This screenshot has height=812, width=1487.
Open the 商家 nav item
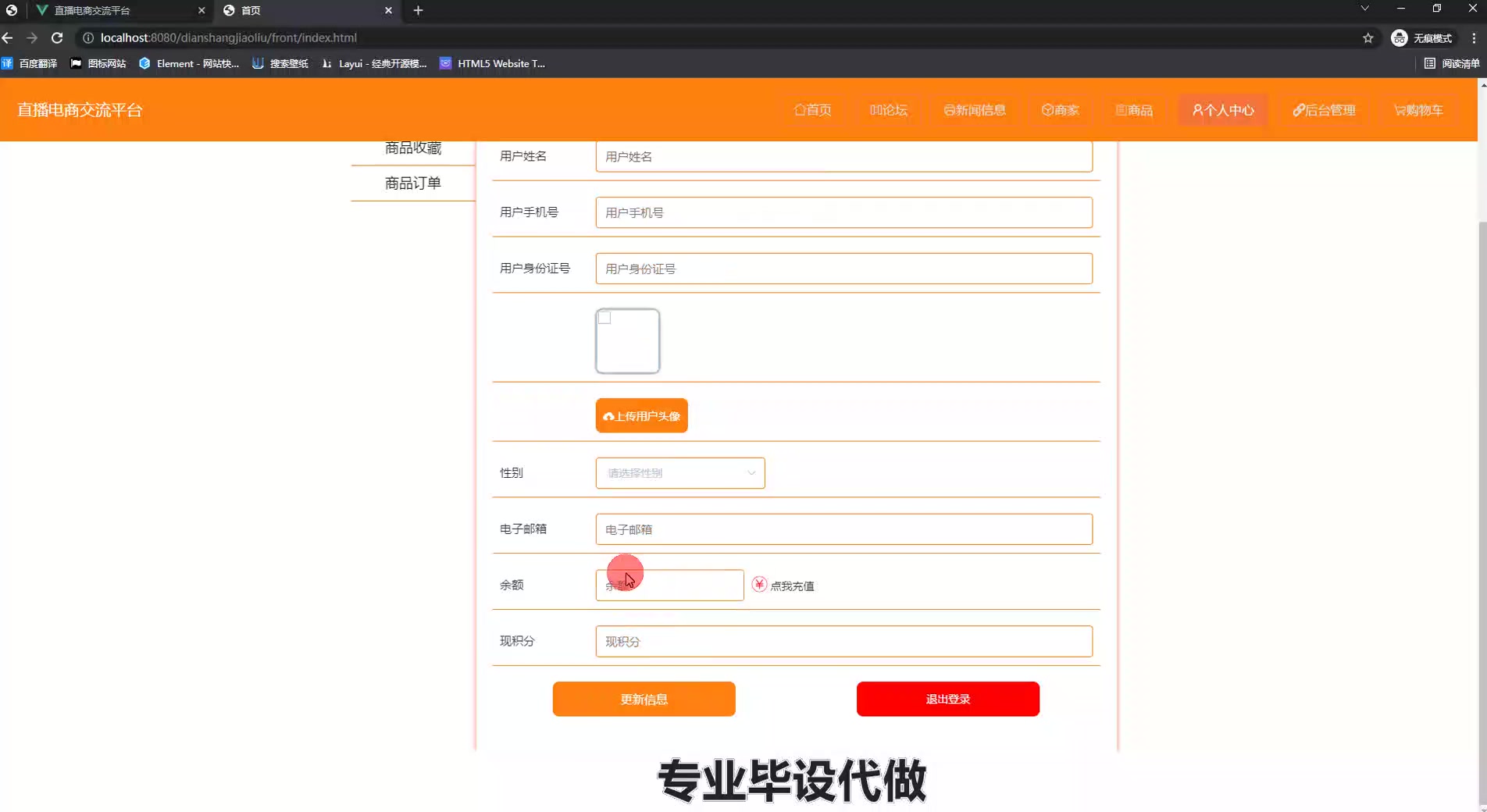1060,110
